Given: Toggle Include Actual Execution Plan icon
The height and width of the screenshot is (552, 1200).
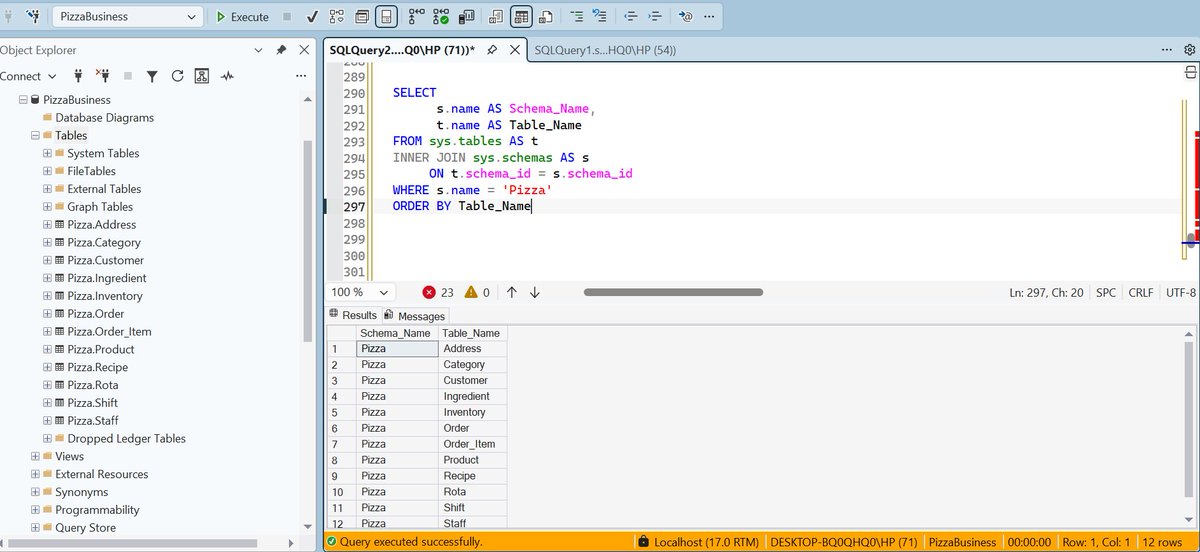Looking at the screenshot, I should [x=417, y=17].
